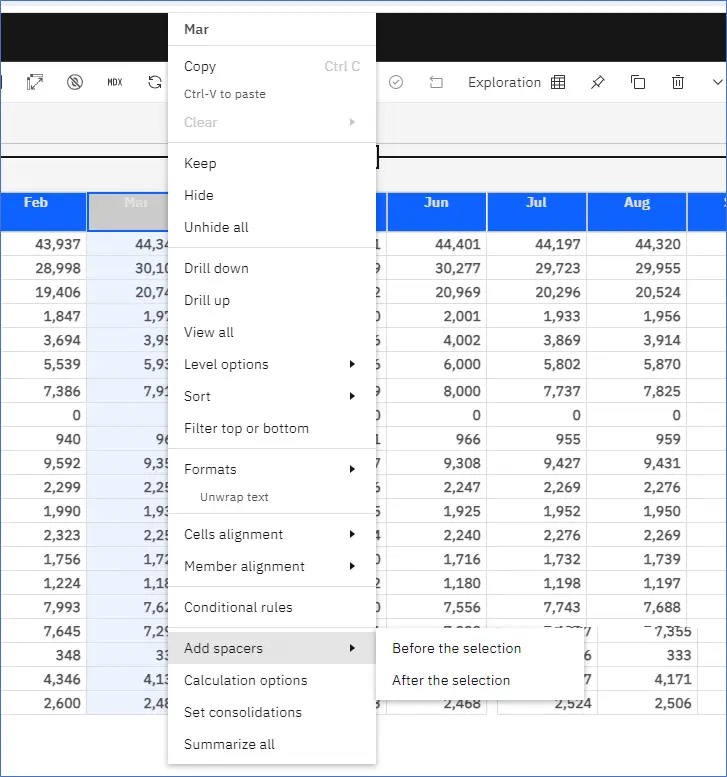This screenshot has width=727, height=777.
Task: Click the Aug cell 1,197
Action: click(x=637, y=583)
